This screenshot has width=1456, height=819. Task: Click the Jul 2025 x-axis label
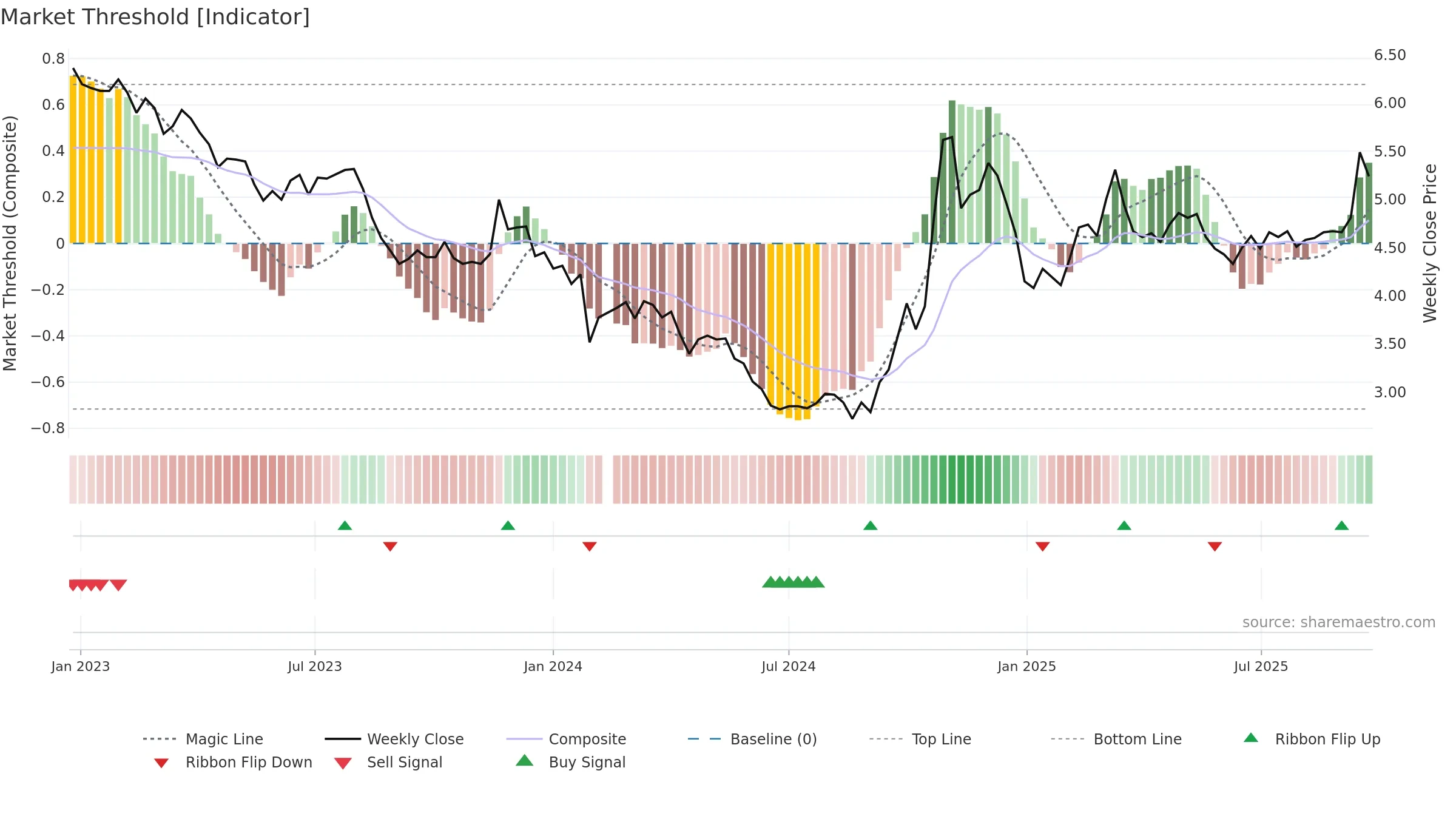coord(1261,667)
